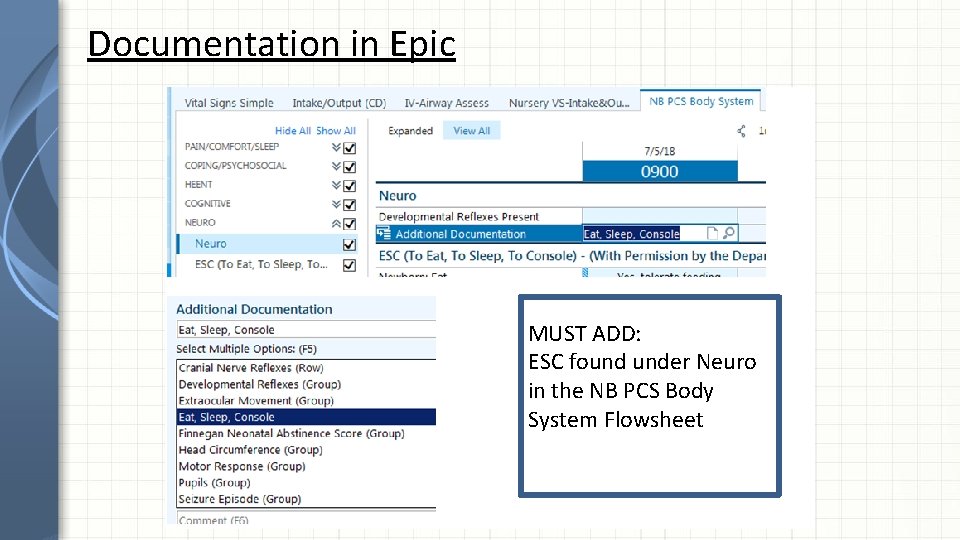Select the 0900 time column header
This screenshot has height=540, width=960.
(660, 171)
